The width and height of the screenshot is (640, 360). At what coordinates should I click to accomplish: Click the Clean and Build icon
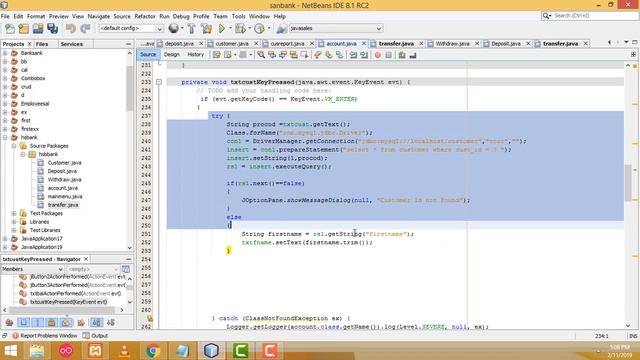[206, 28]
